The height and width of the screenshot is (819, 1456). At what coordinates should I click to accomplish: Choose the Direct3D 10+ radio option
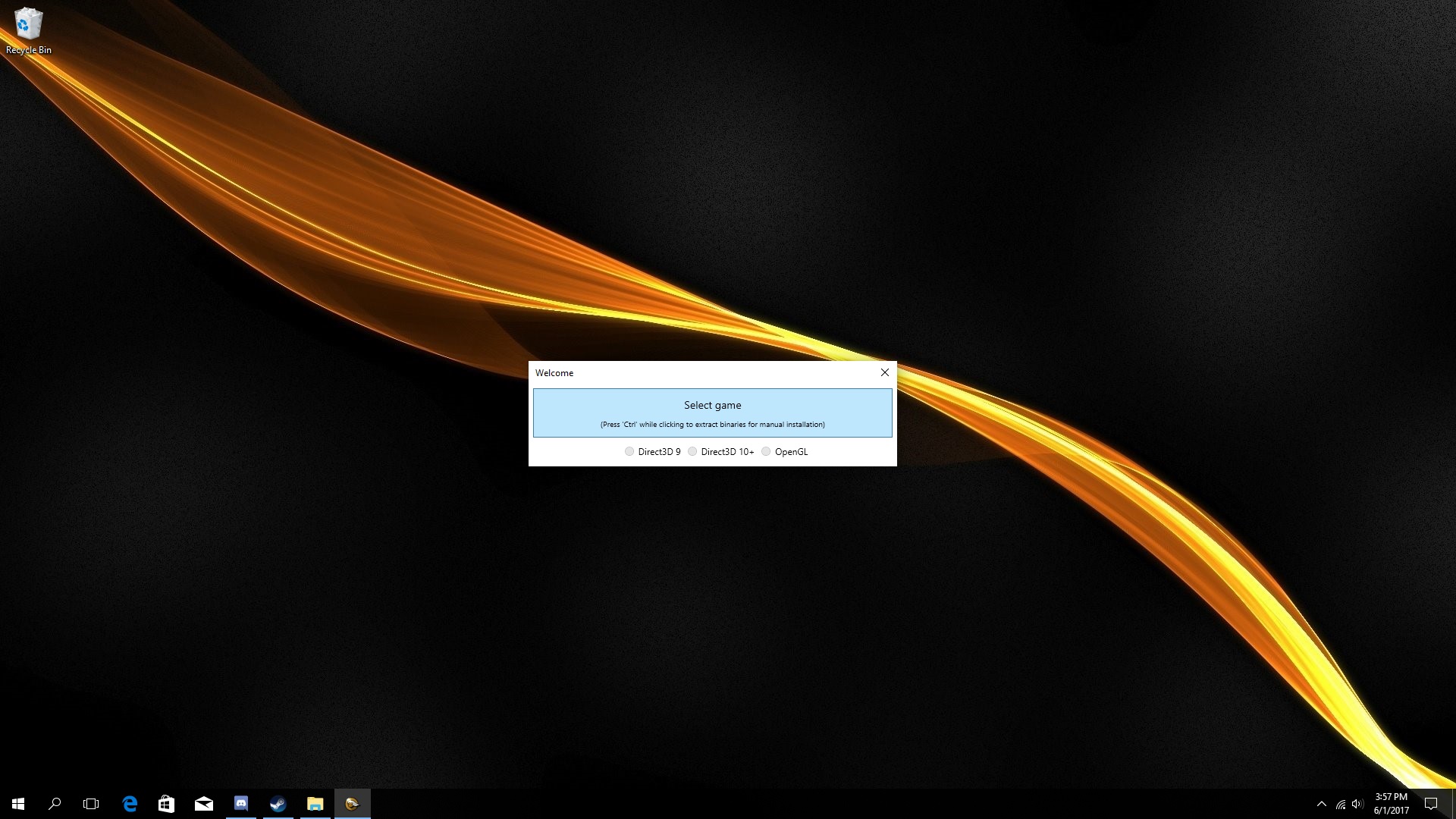(x=692, y=451)
